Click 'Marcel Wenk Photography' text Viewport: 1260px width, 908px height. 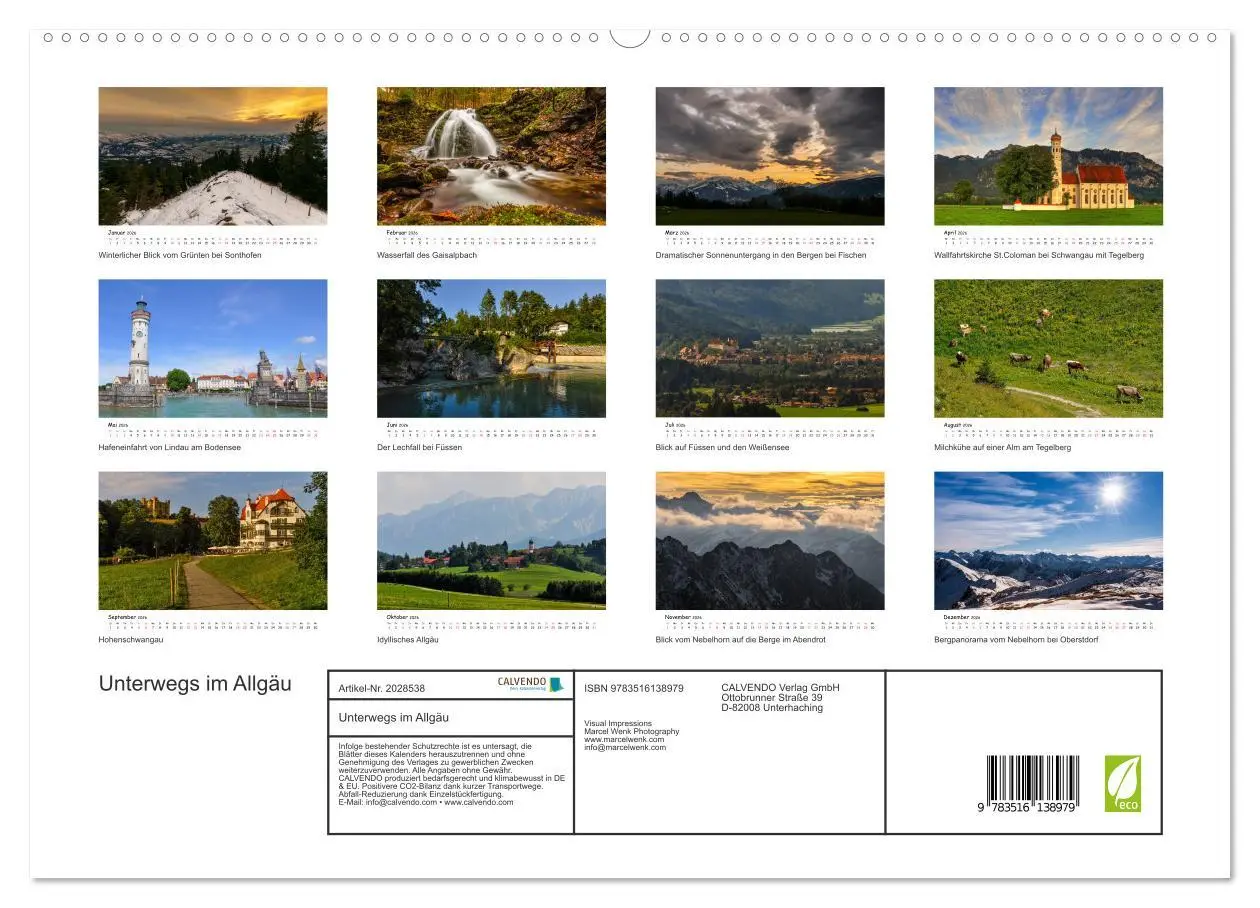(632, 731)
